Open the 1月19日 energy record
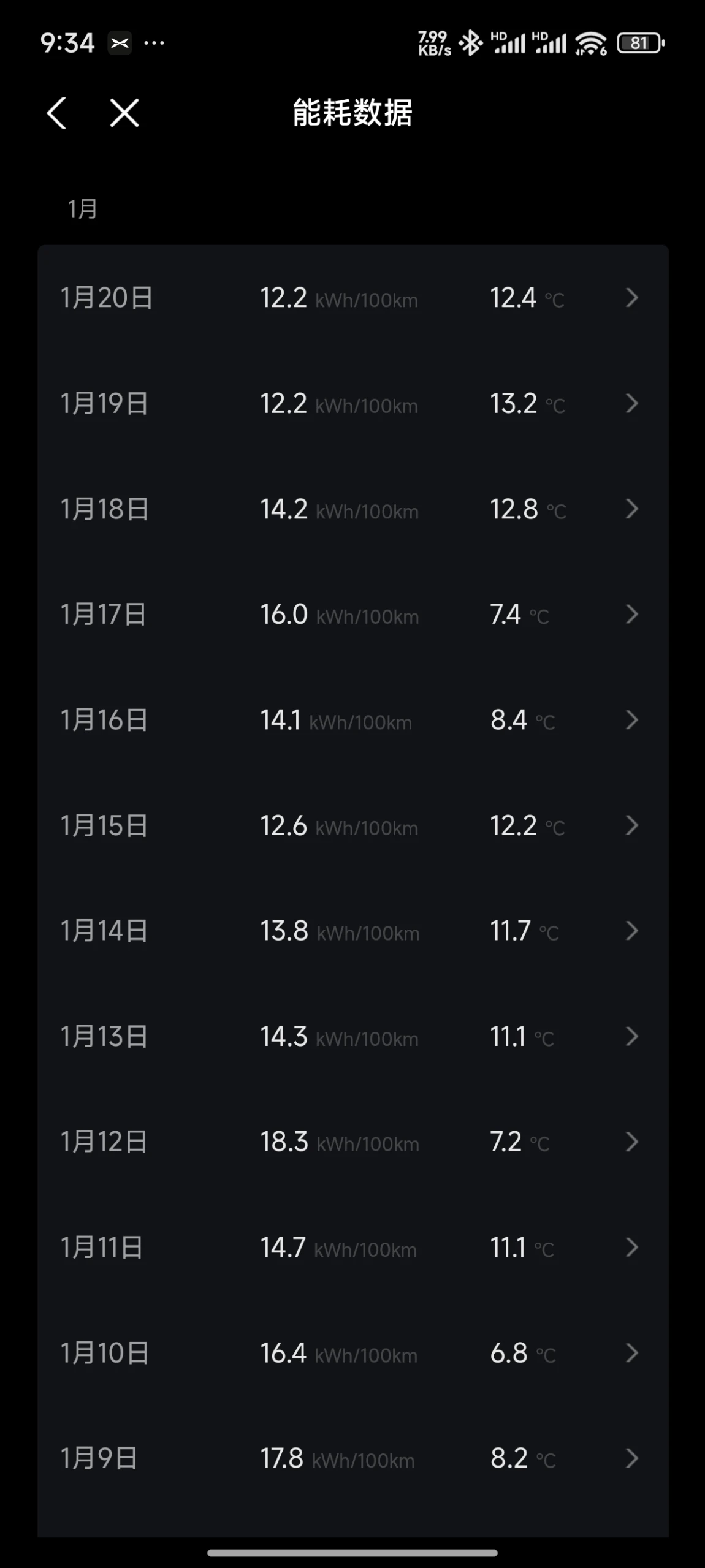705x1568 pixels. click(352, 403)
